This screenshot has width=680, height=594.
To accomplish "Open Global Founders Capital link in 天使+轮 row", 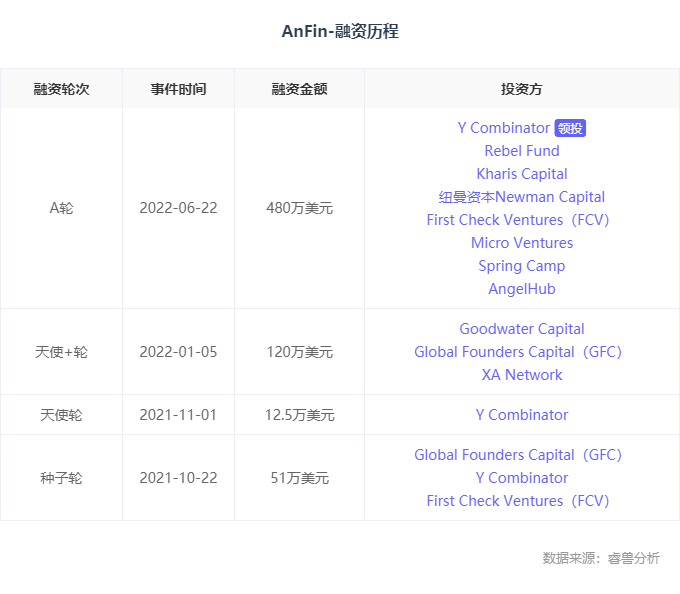I will pyautogui.click(x=518, y=352).
